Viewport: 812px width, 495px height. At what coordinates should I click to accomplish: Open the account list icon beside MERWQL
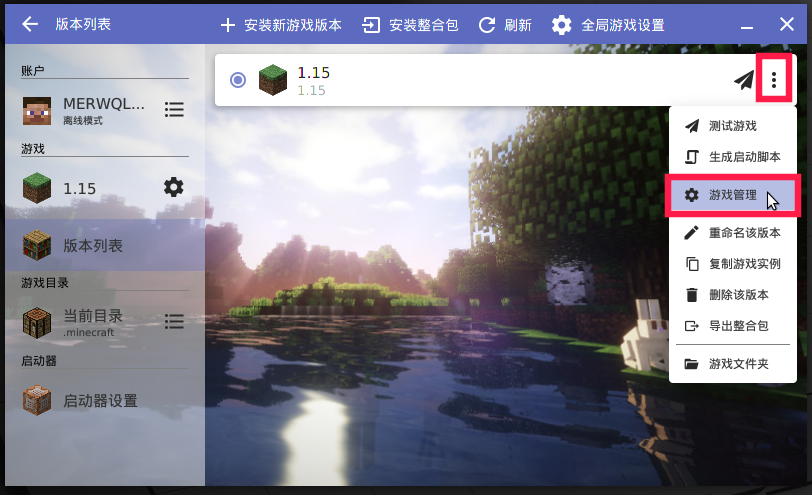coord(174,109)
